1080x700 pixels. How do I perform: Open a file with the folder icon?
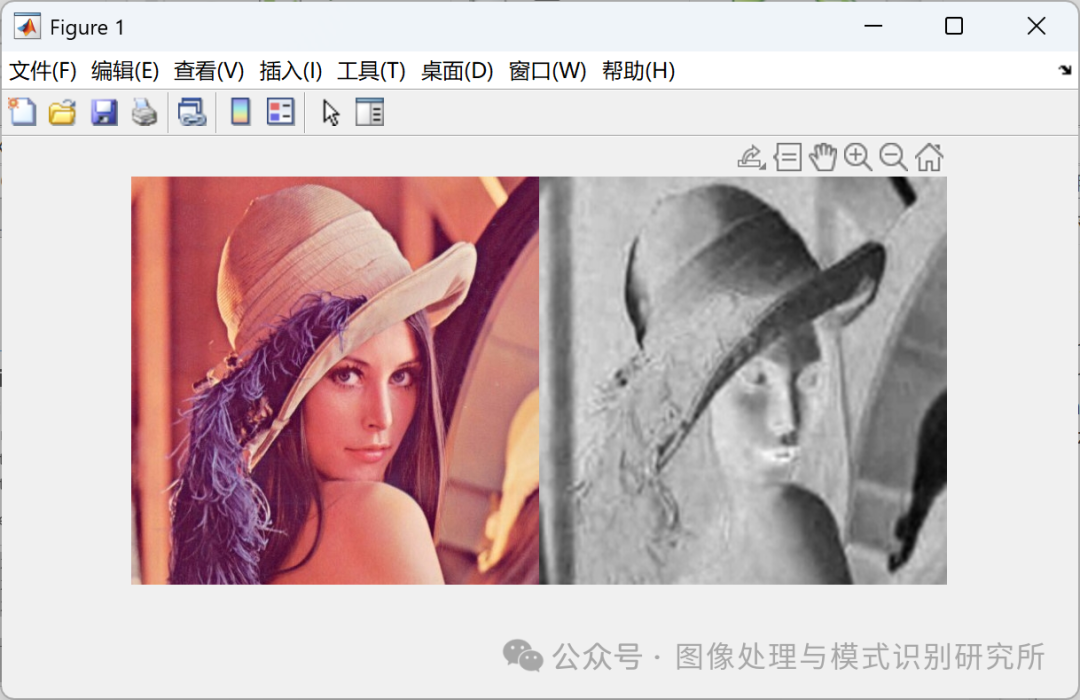(63, 112)
